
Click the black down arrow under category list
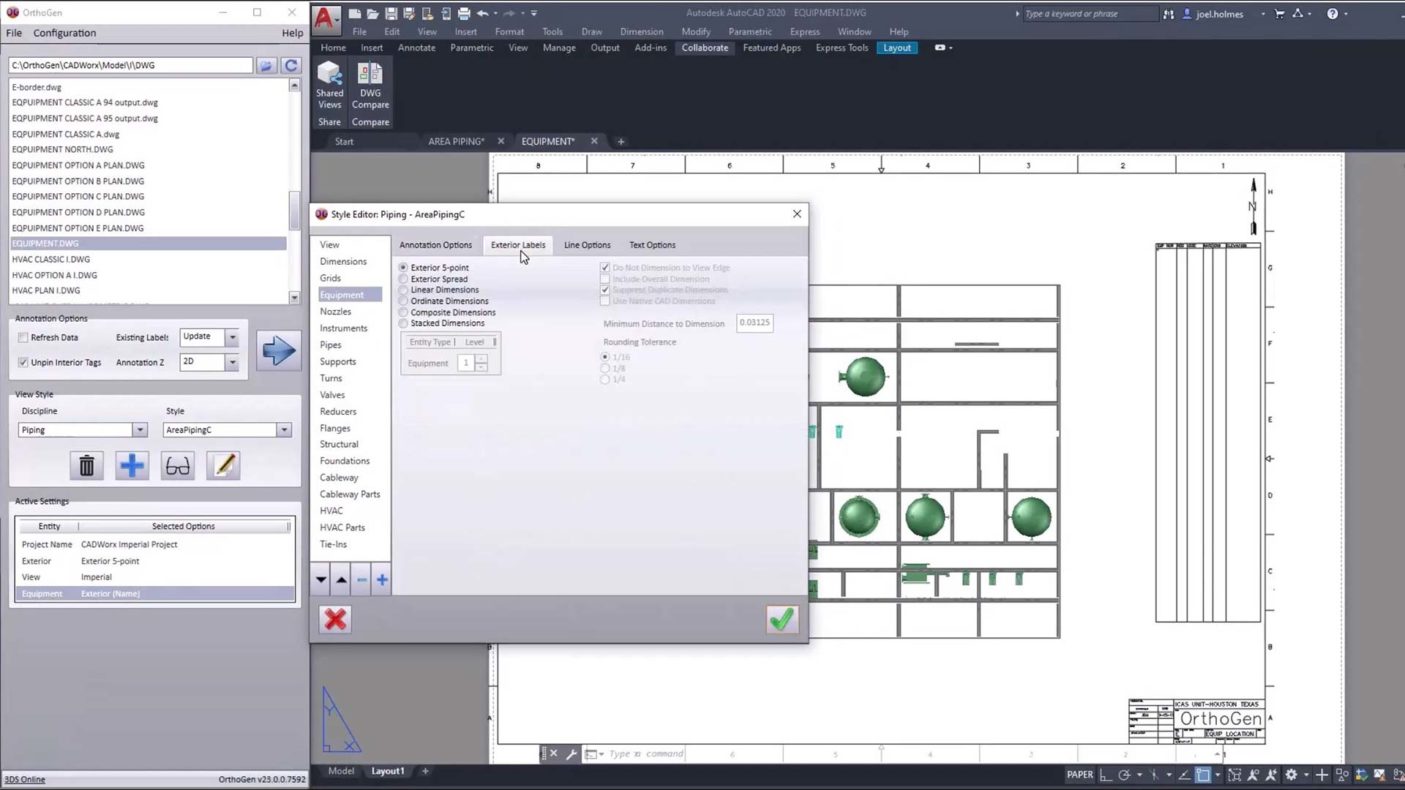coord(321,580)
